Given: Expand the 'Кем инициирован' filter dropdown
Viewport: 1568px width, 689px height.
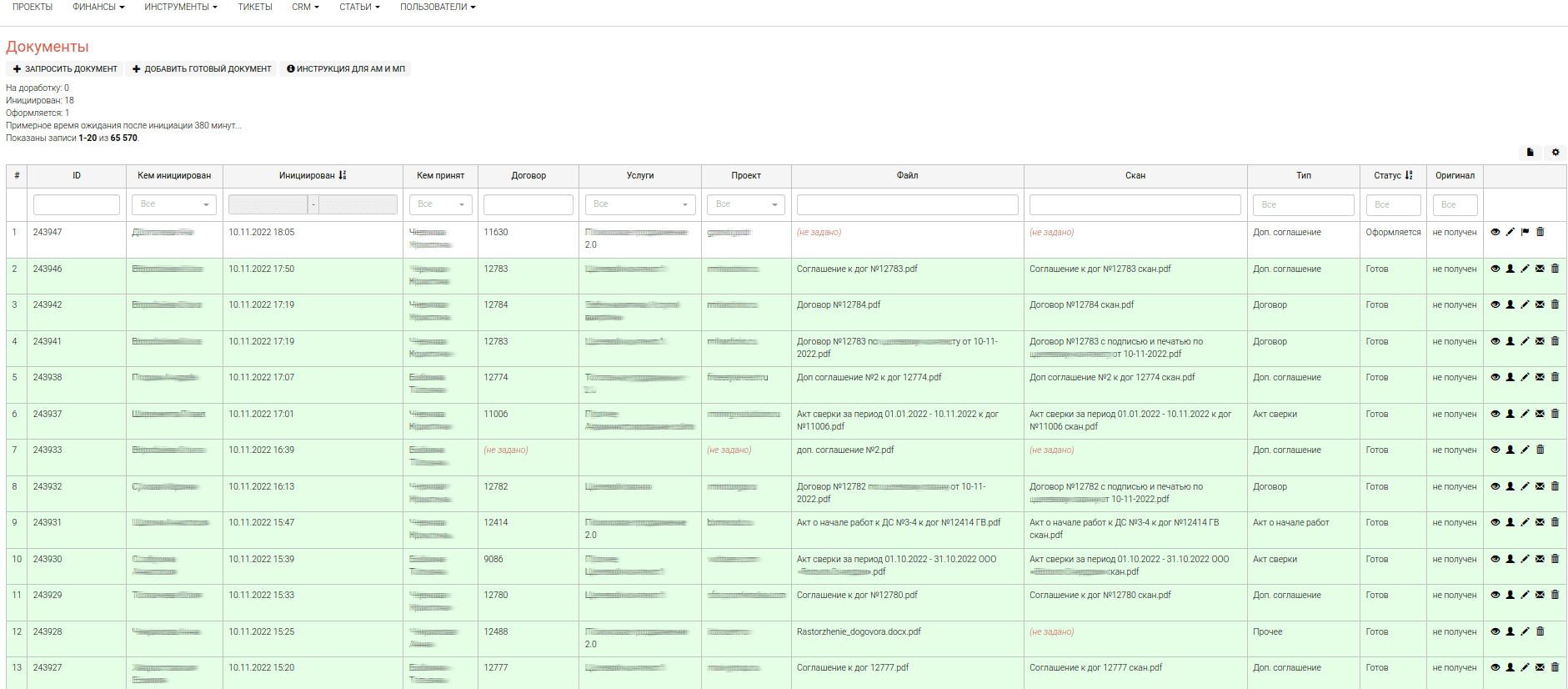Looking at the screenshot, I should click(x=174, y=204).
